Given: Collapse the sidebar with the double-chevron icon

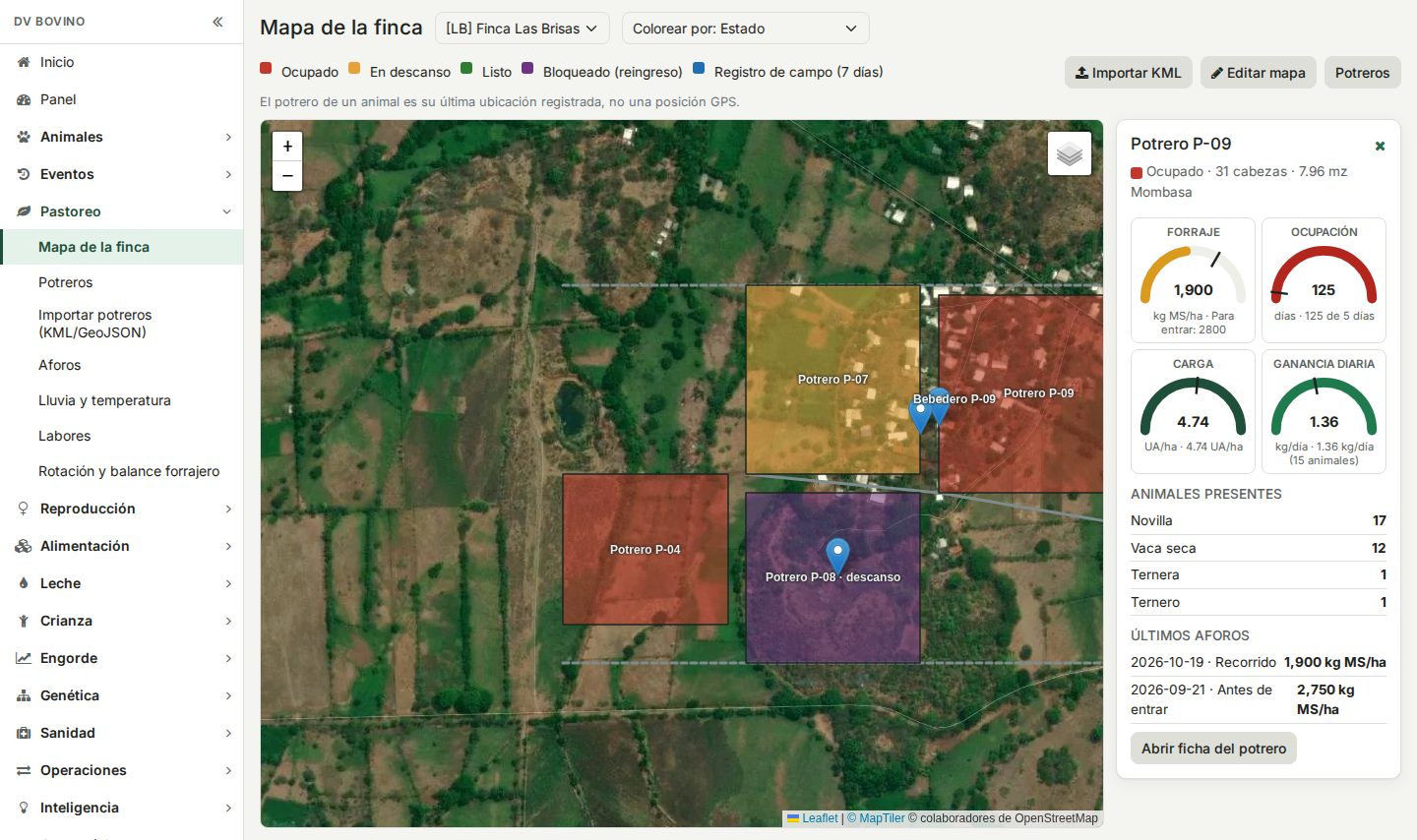Looking at the screenshot, I should [217, 22].
